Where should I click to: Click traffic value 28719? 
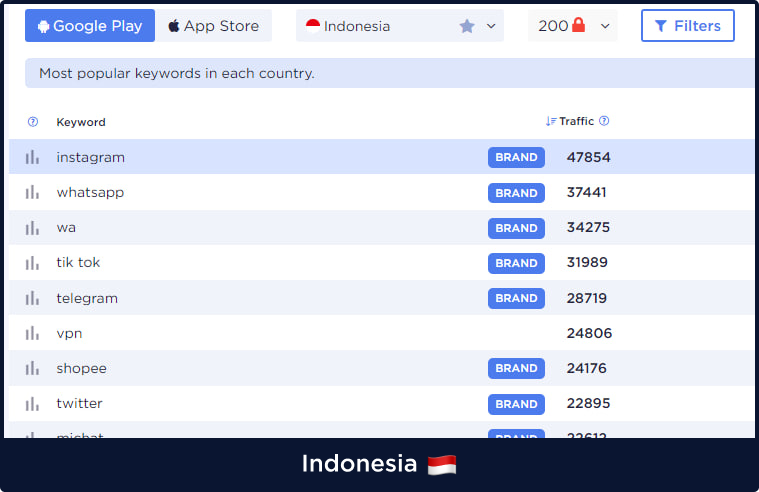[587, 298]
